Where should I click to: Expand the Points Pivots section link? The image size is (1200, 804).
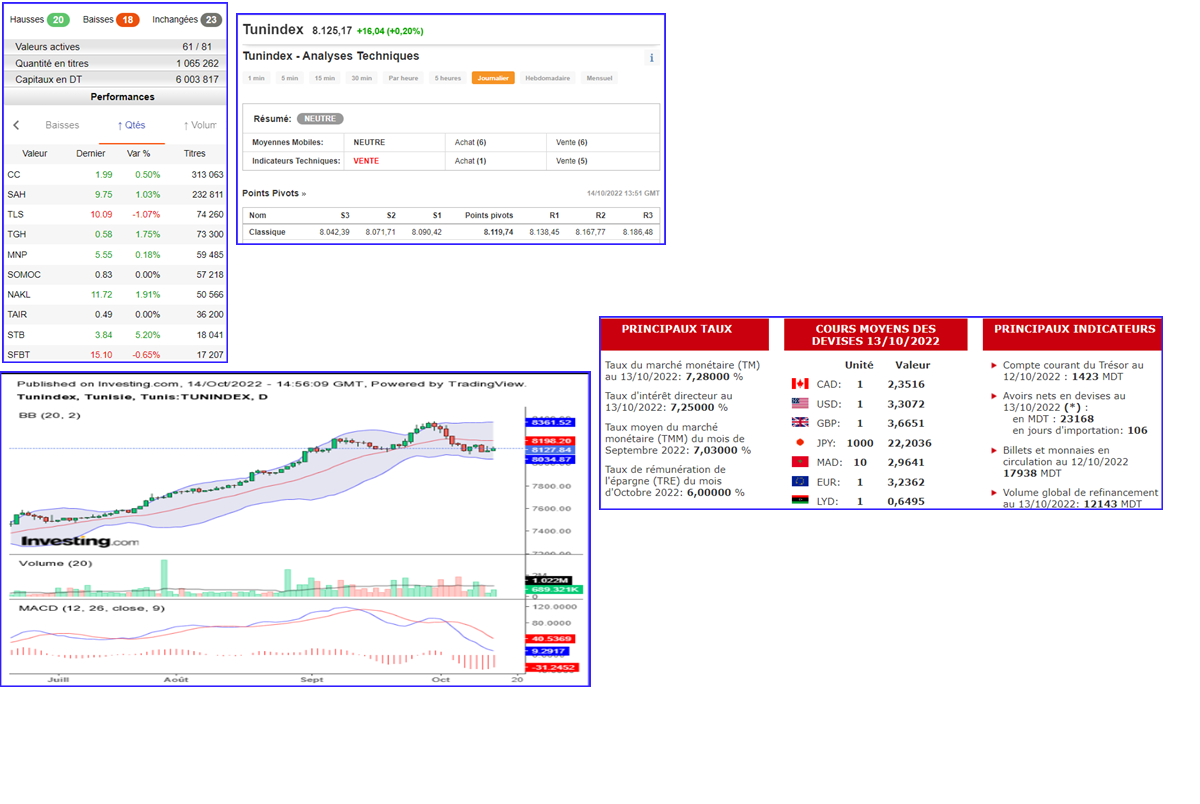pyautogui.click(x=274, y=193)
